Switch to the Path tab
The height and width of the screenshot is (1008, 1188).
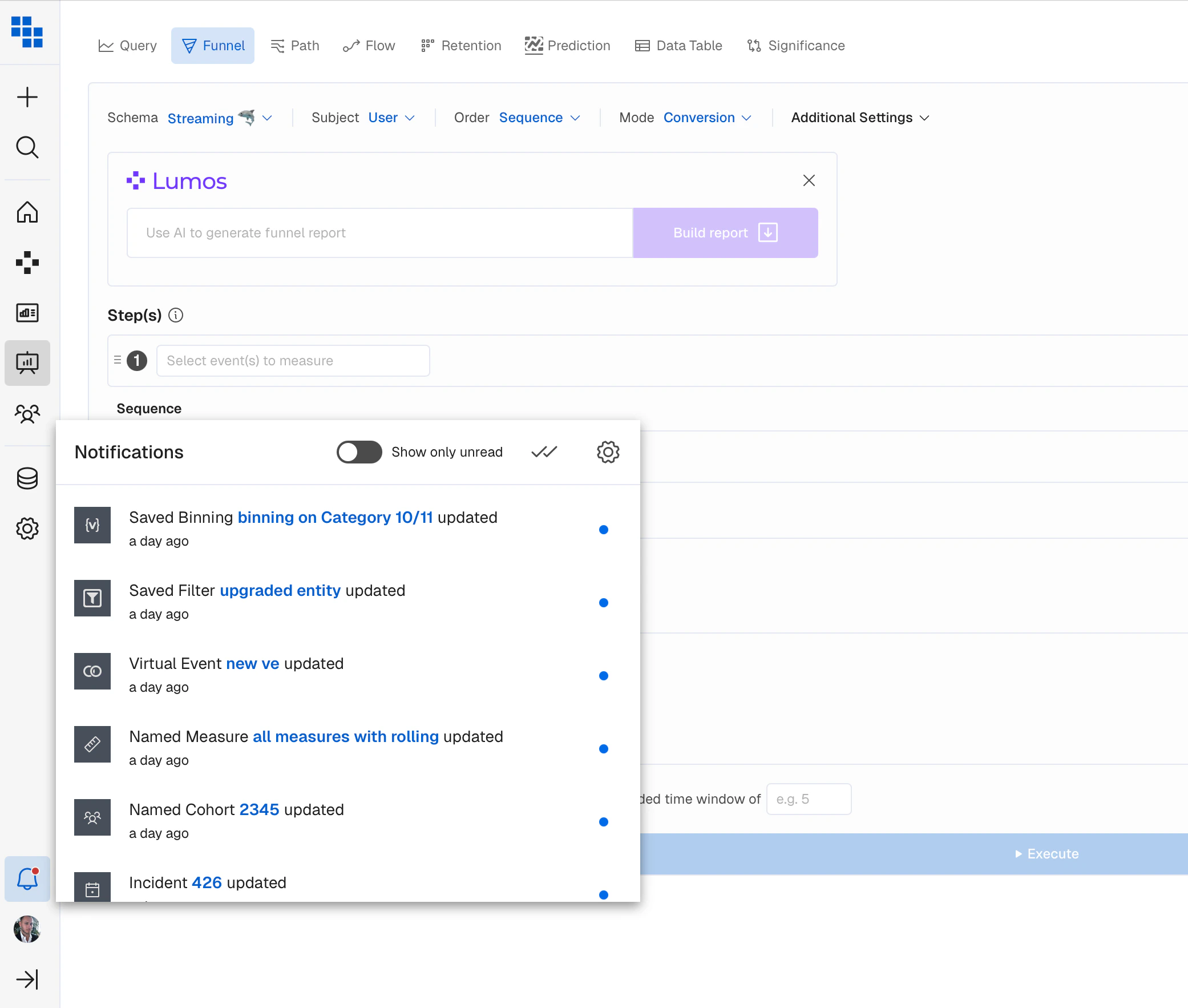(294, 45)
